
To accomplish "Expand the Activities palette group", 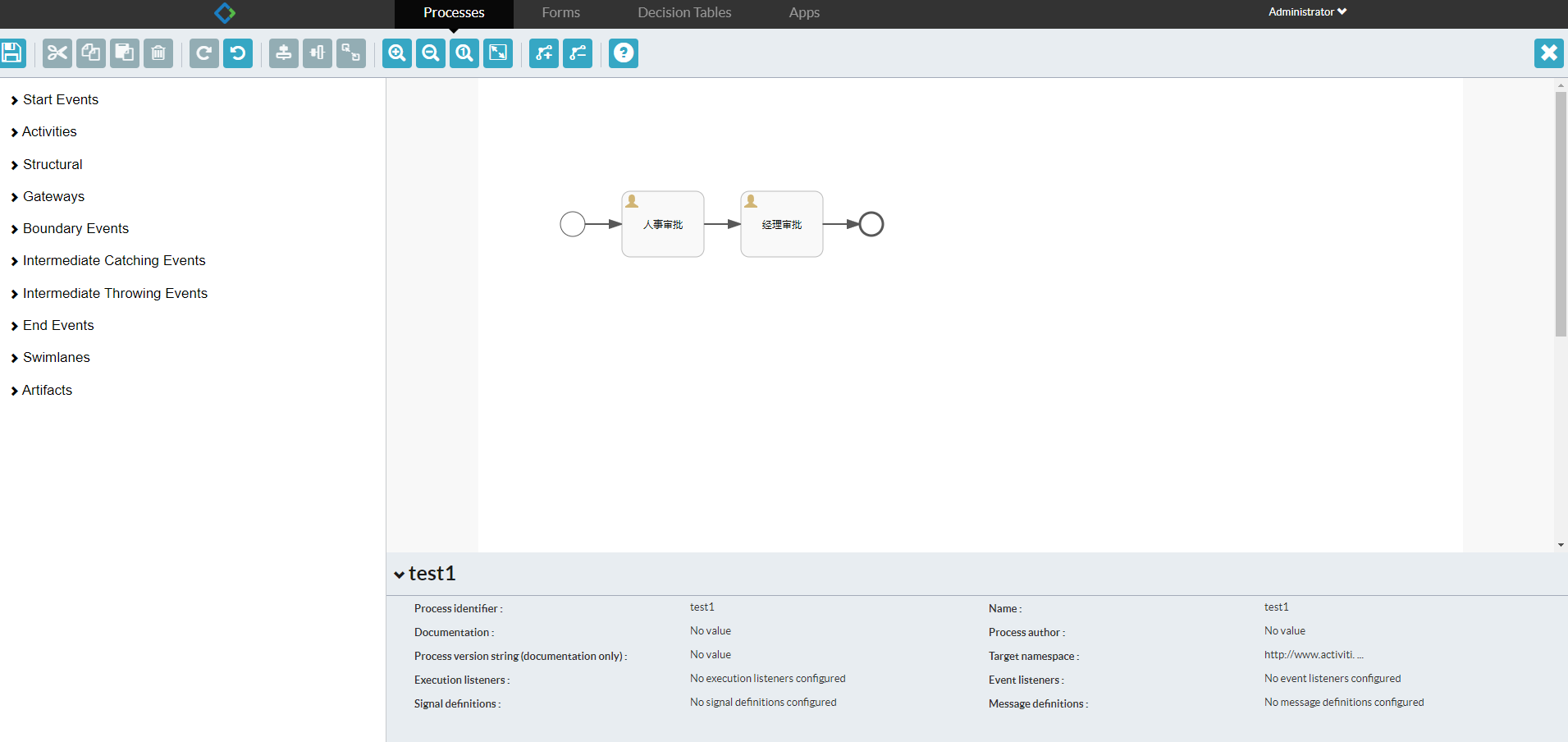I will [43, 132].
